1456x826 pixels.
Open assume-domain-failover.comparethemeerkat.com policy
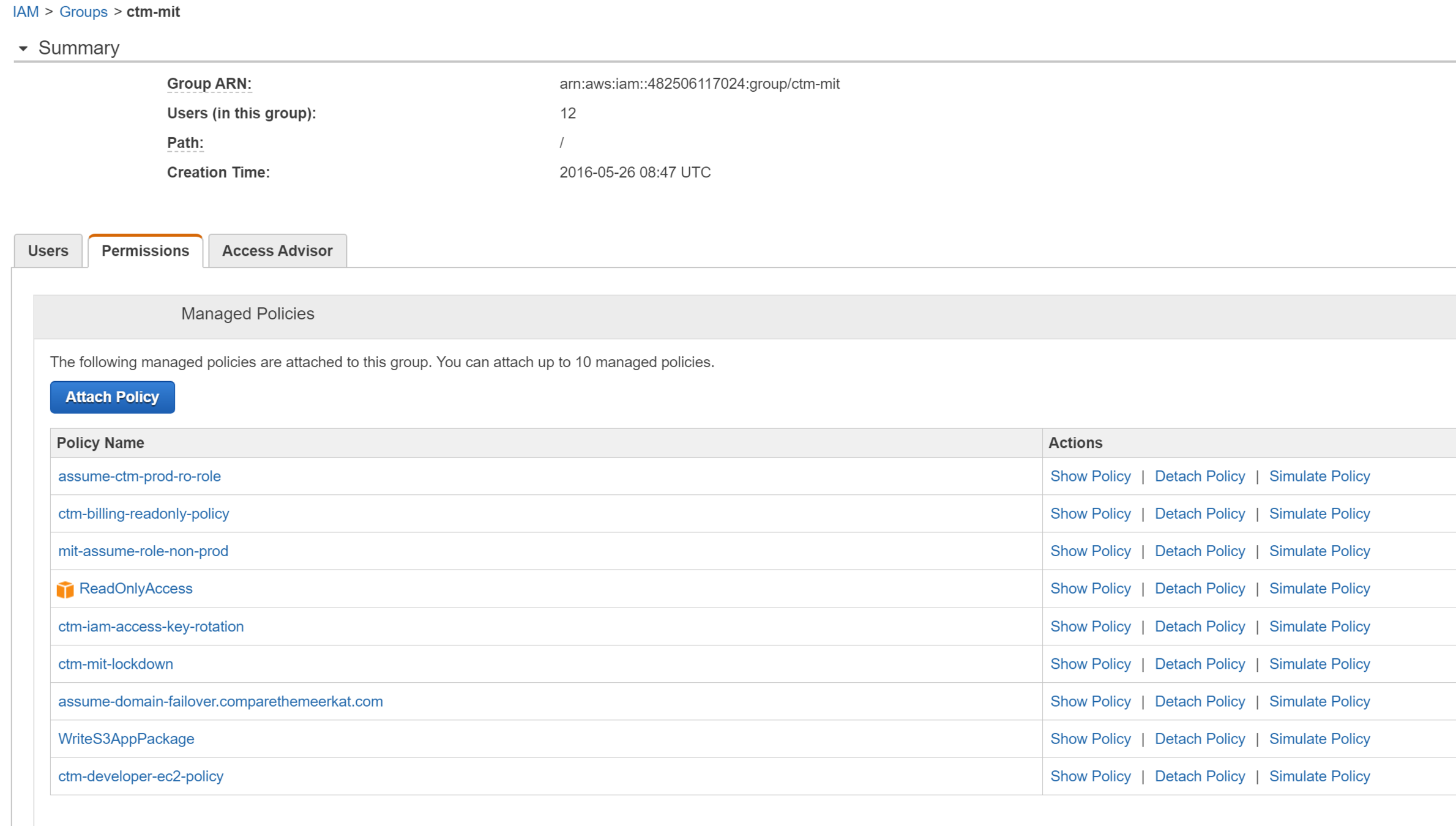pyautogui.click(x=220, y=701)
